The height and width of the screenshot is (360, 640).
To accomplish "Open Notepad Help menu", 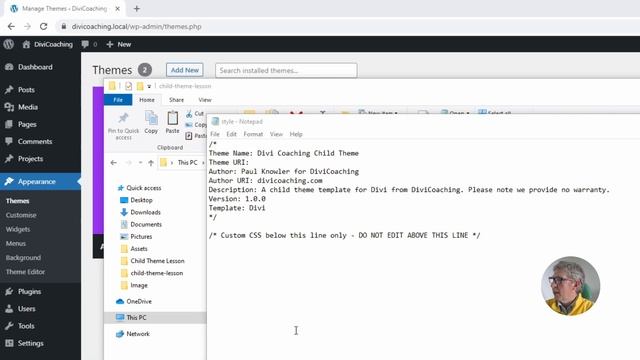I will coord(296,134).
